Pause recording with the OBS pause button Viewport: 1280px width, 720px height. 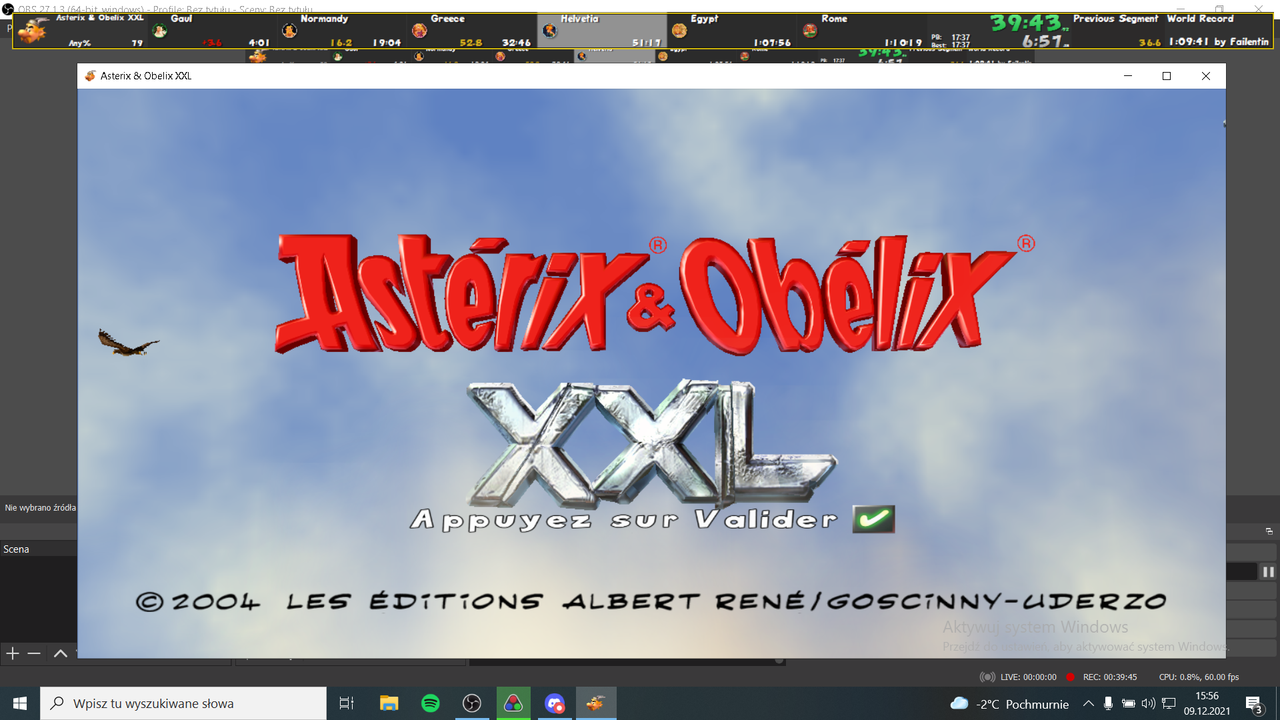coord(1268,572)
